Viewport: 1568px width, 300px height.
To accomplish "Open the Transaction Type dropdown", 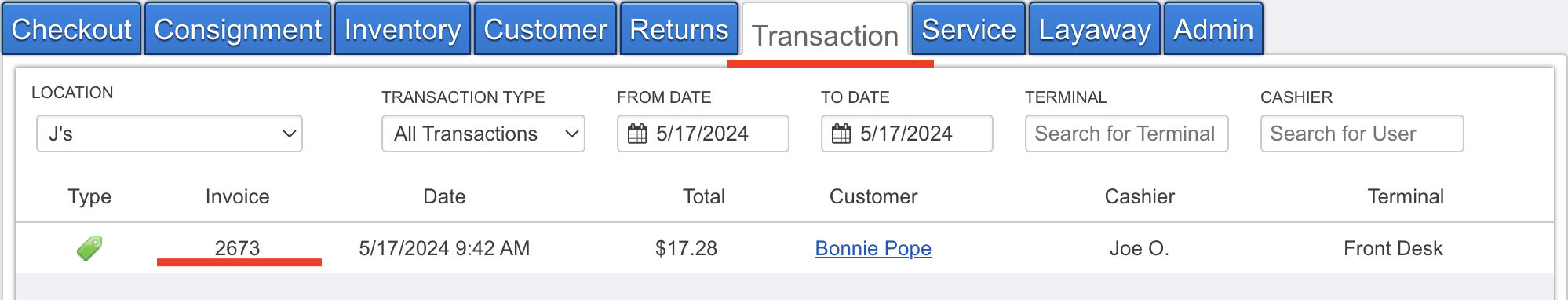I will [483, 134].
